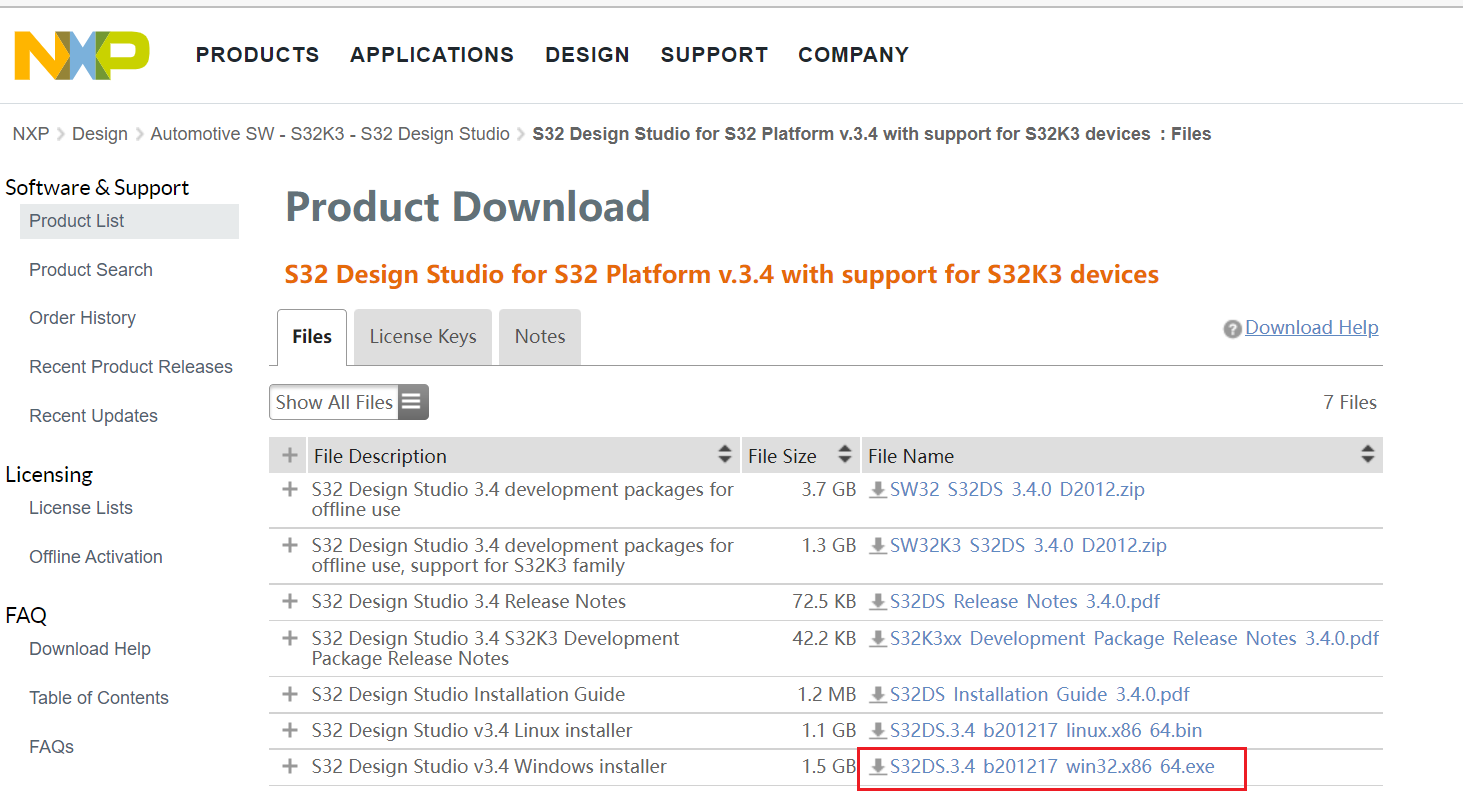Download S32DS Installation Guide 3.4.0.pdf
The image size is (1463, 799).
click(x=1040, y=694)
